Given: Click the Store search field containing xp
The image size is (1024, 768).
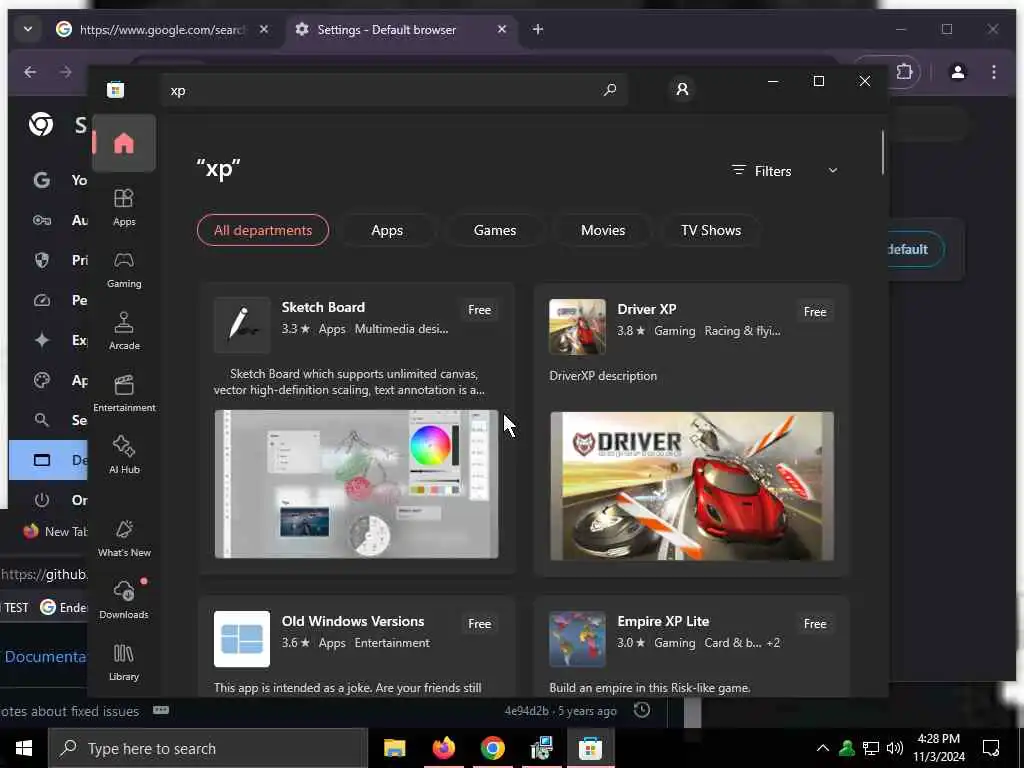Looking at the screenshot, I should click(394, 90).
